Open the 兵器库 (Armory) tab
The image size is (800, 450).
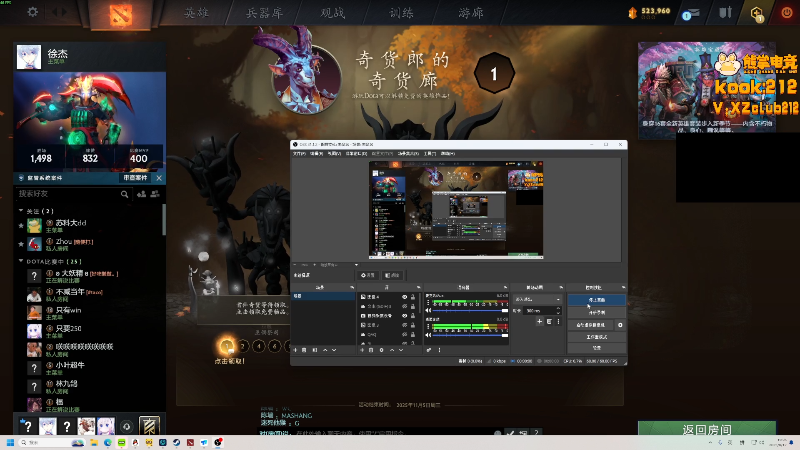coord(264,13)
